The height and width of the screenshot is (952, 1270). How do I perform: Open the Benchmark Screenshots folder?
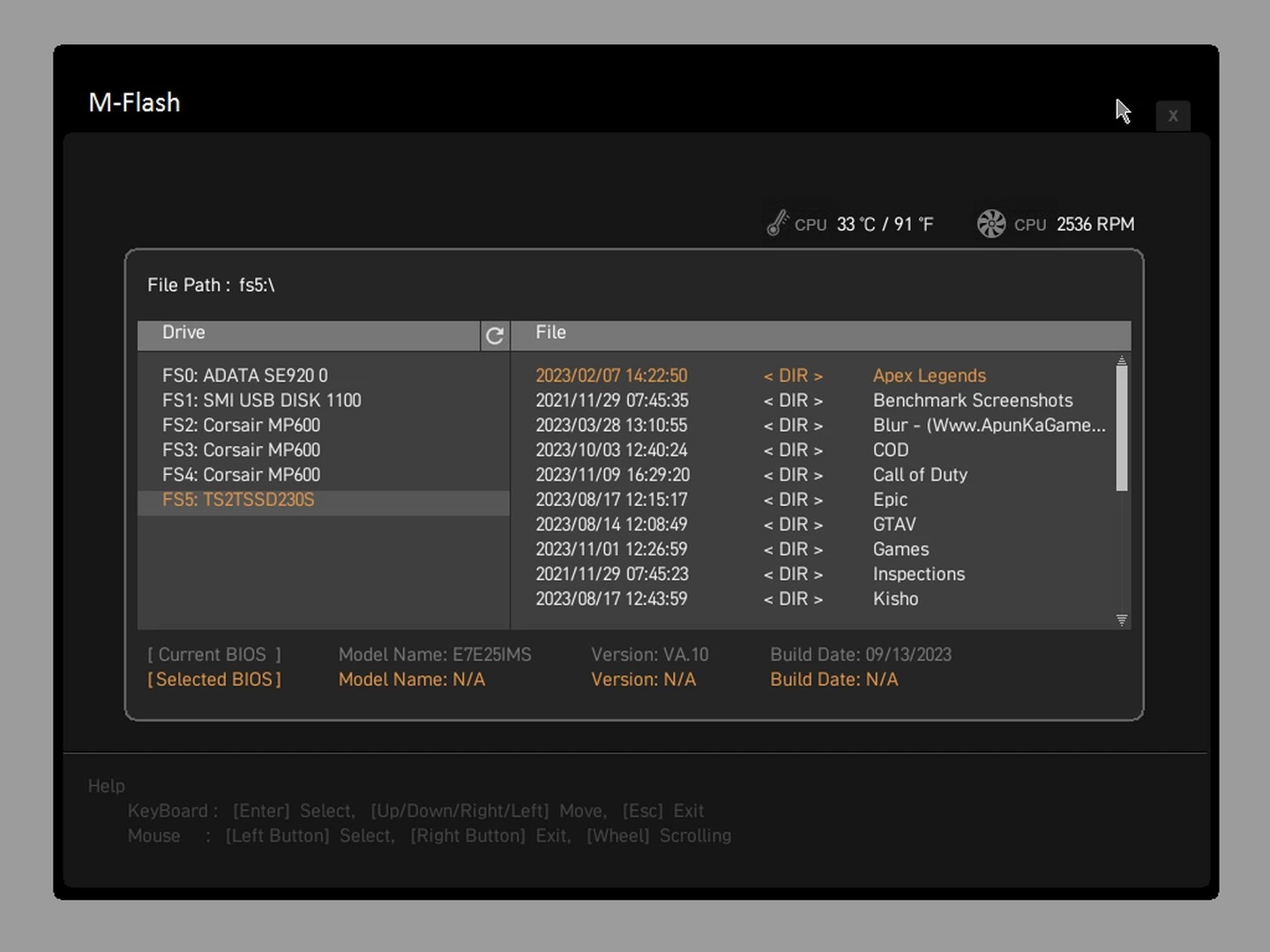(972, 400)
